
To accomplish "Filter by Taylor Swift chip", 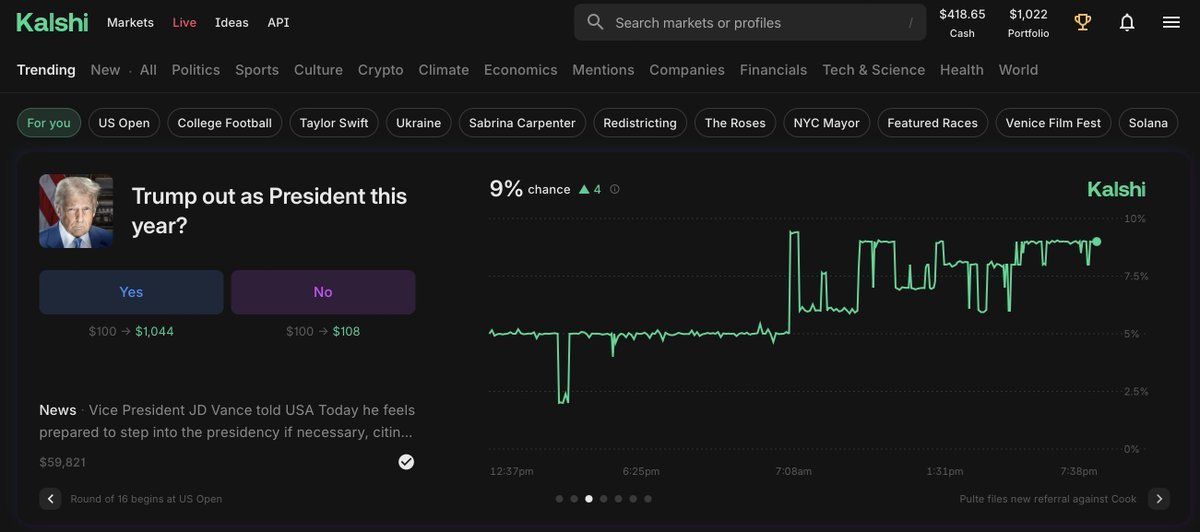I will [334, 123].
